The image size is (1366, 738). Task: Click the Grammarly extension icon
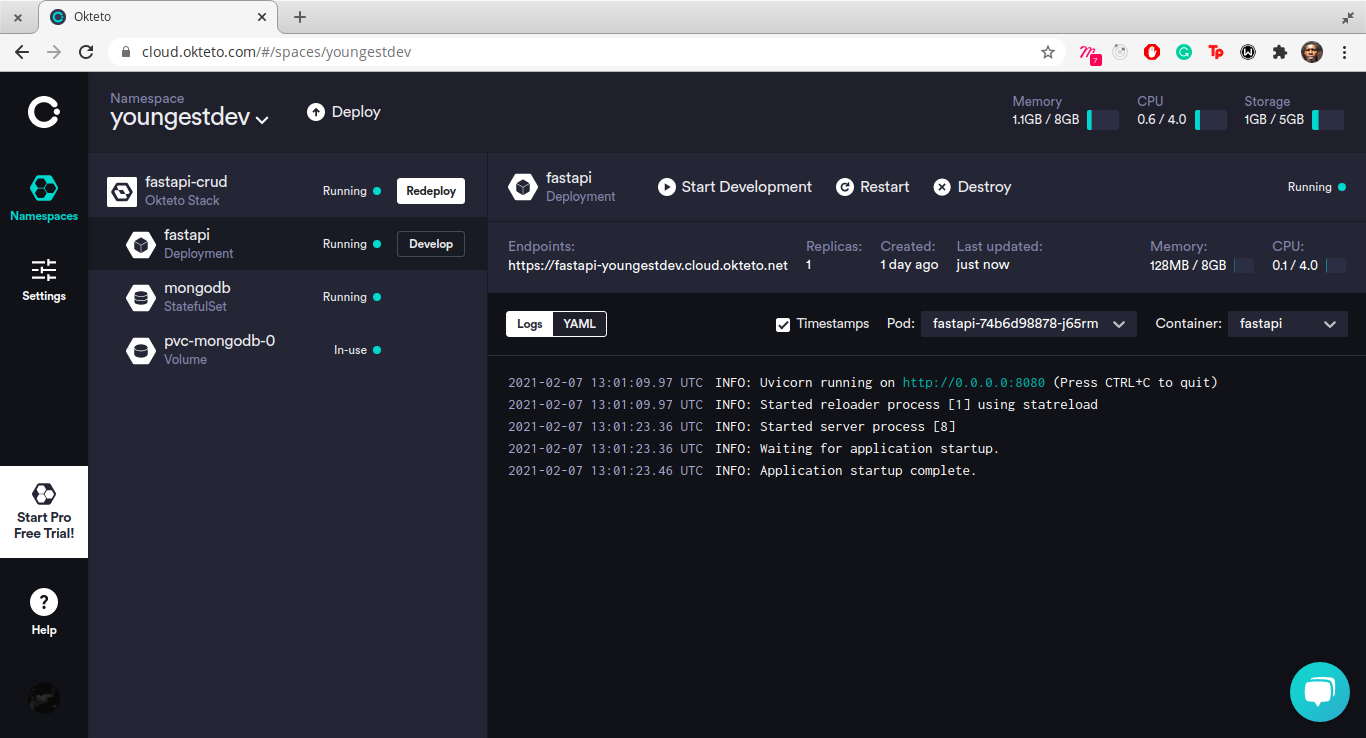[x=1184, y=52]
